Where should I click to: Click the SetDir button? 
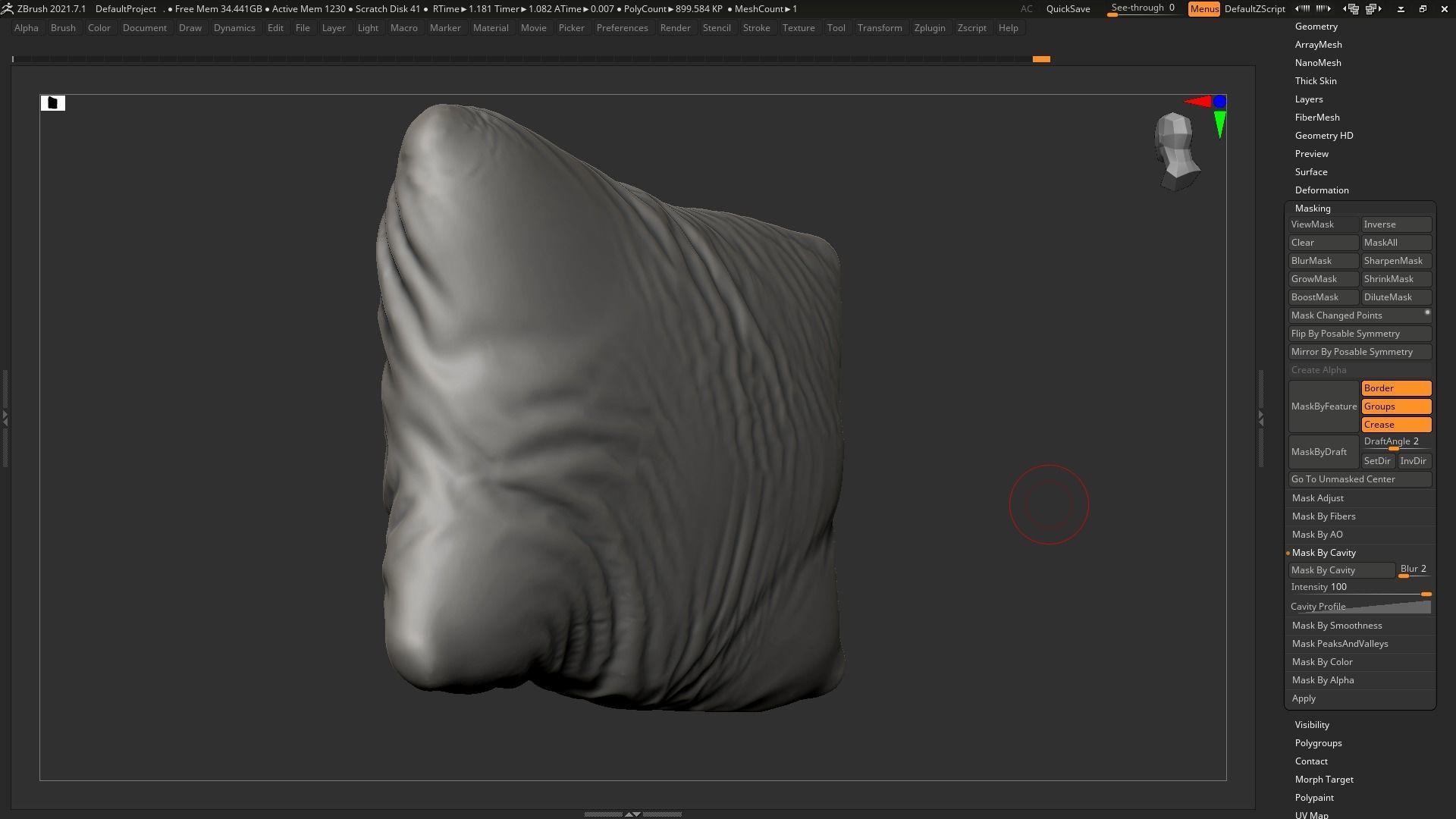[x=1377, y=461]
